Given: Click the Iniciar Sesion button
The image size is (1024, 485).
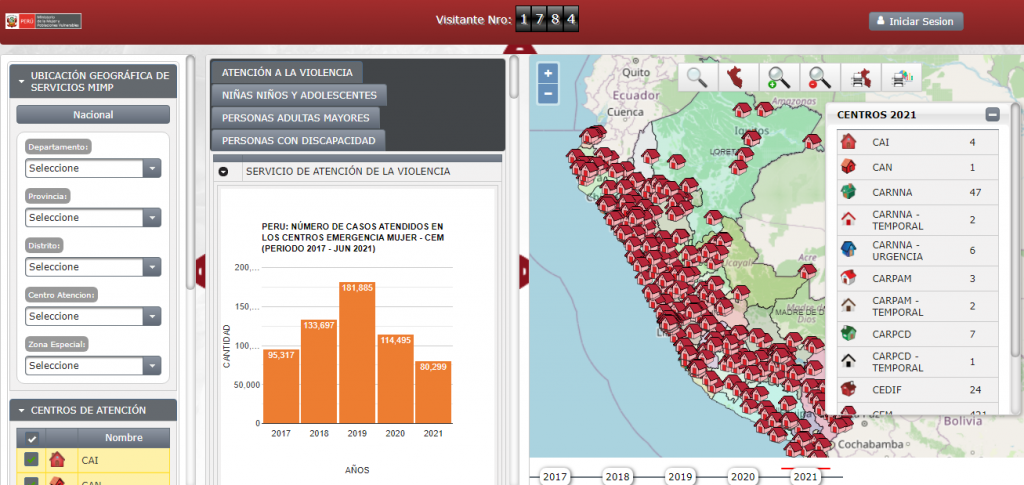Looking at the screenshot, I should pos(916,21).
